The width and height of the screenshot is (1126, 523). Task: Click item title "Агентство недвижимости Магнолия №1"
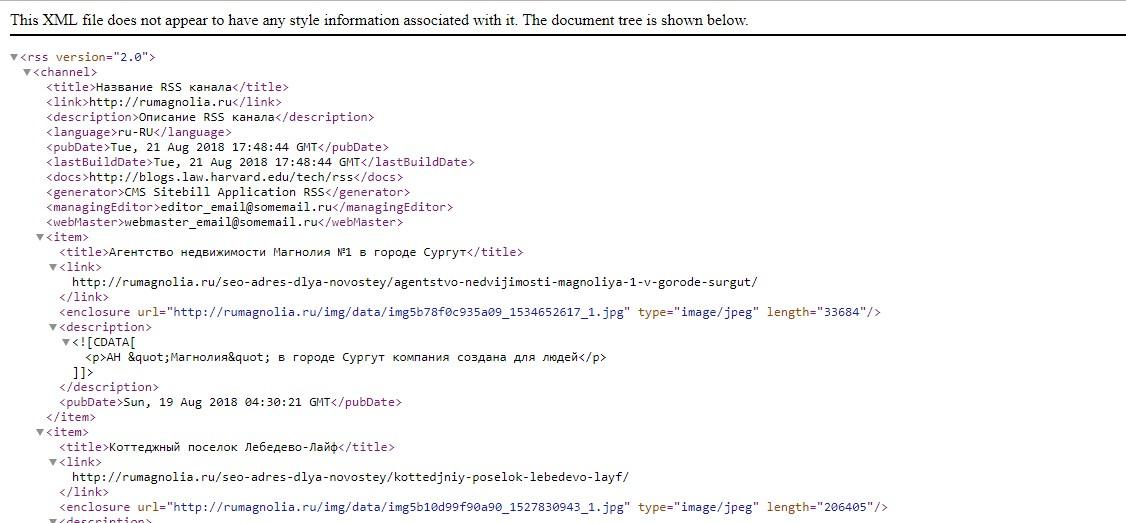point(287,252)
